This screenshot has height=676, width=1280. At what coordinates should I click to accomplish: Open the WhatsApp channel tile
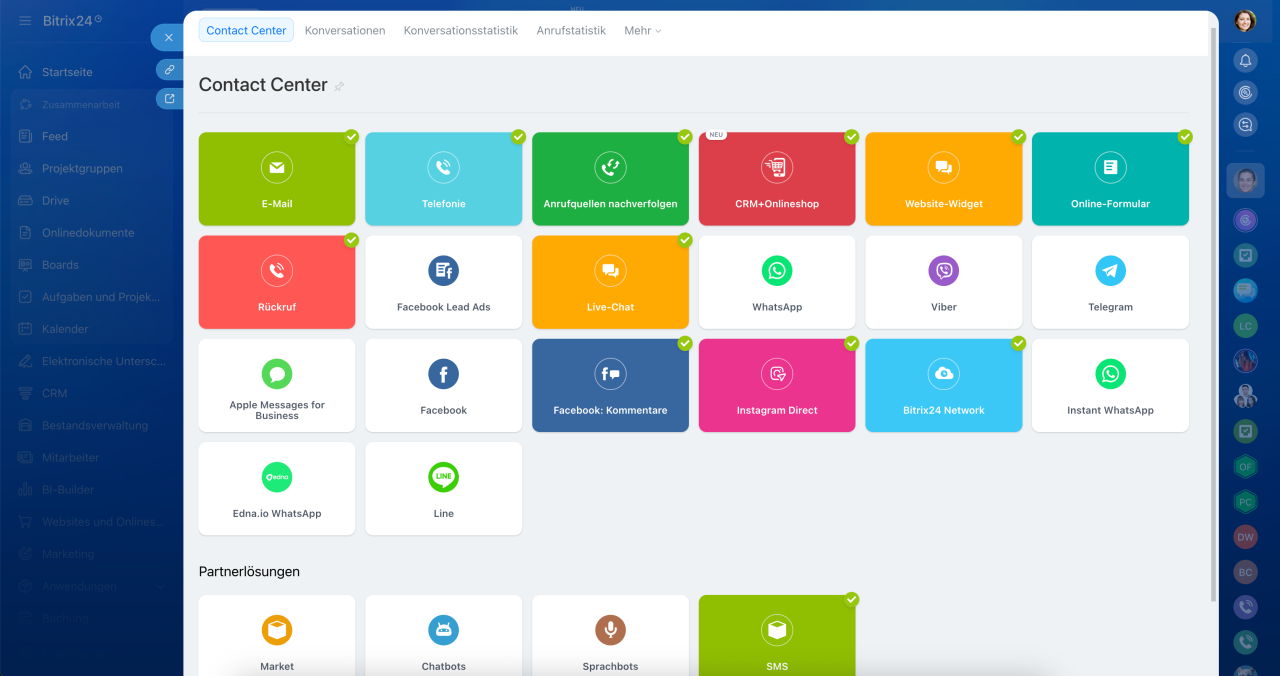click(x=777, y=282)
